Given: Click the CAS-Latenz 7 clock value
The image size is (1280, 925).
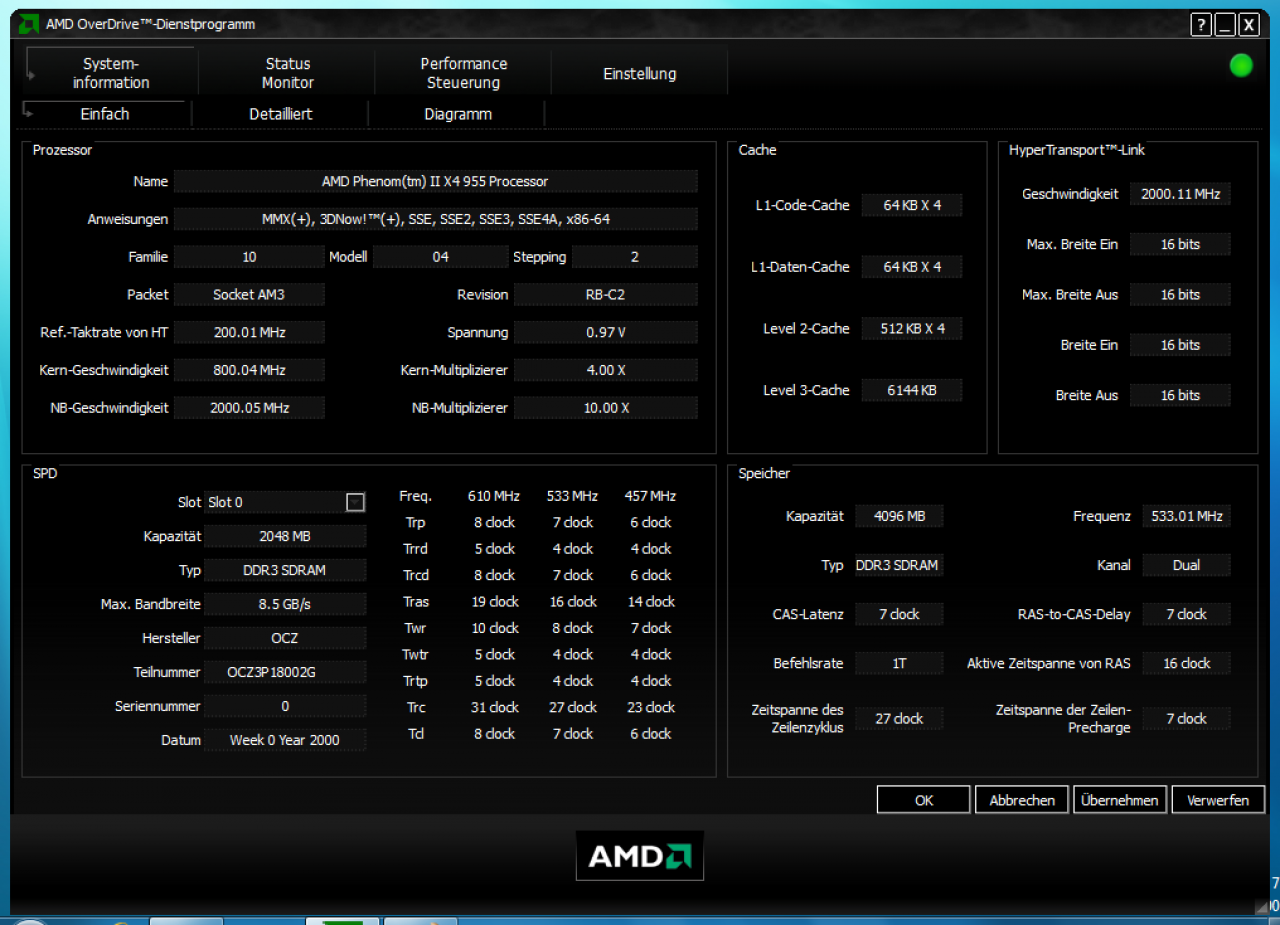Looking at the screenshot, I should click(x=899, y=614).
